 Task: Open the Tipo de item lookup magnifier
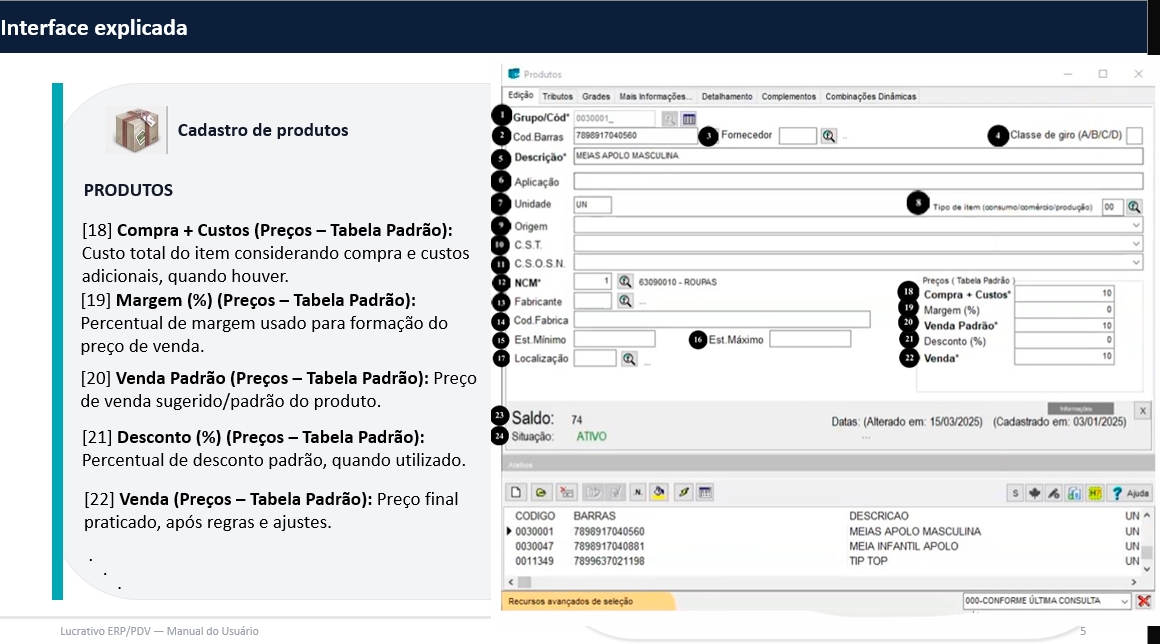(x=1134, y=207)
